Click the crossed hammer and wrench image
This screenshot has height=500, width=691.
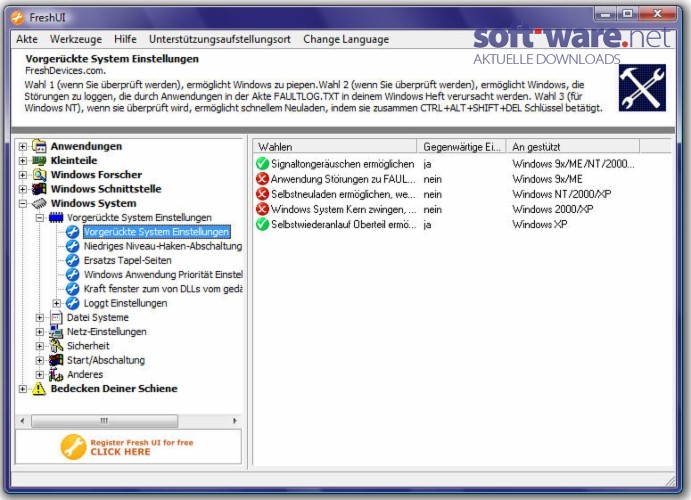[x=642, y=88]
